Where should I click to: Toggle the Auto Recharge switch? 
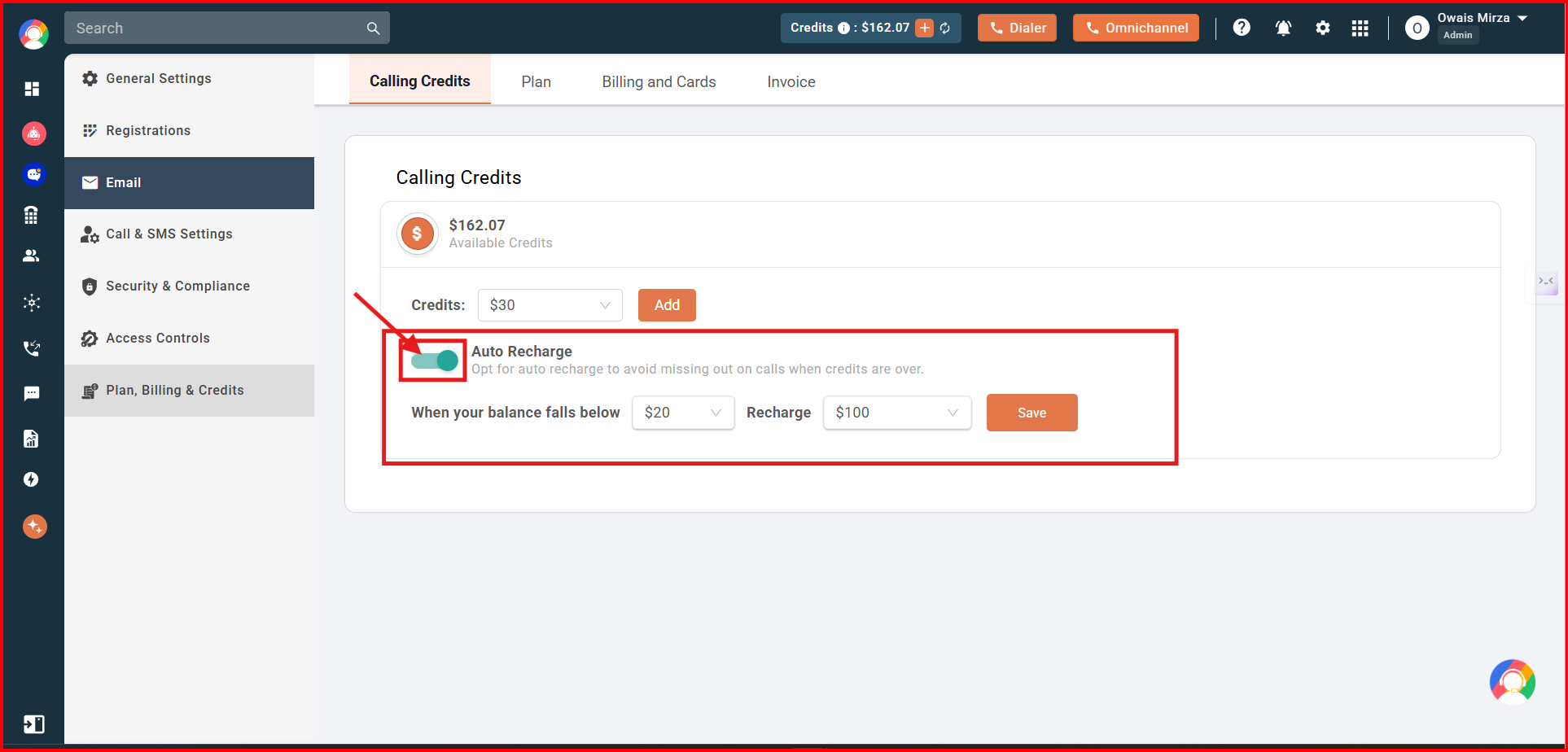pyautogui.click(x=434, y=361)
